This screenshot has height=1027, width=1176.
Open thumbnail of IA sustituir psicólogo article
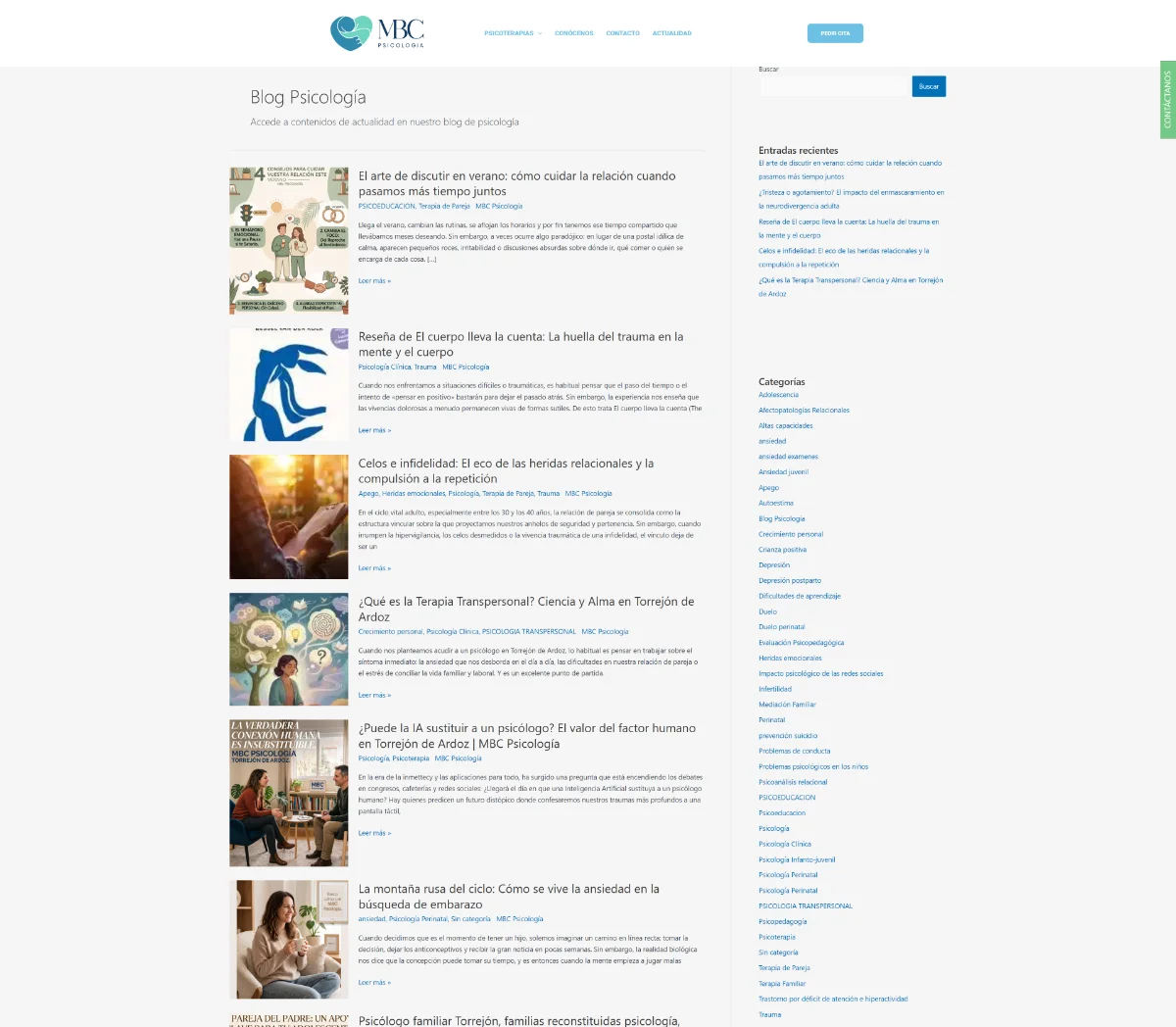pos(289,793)
